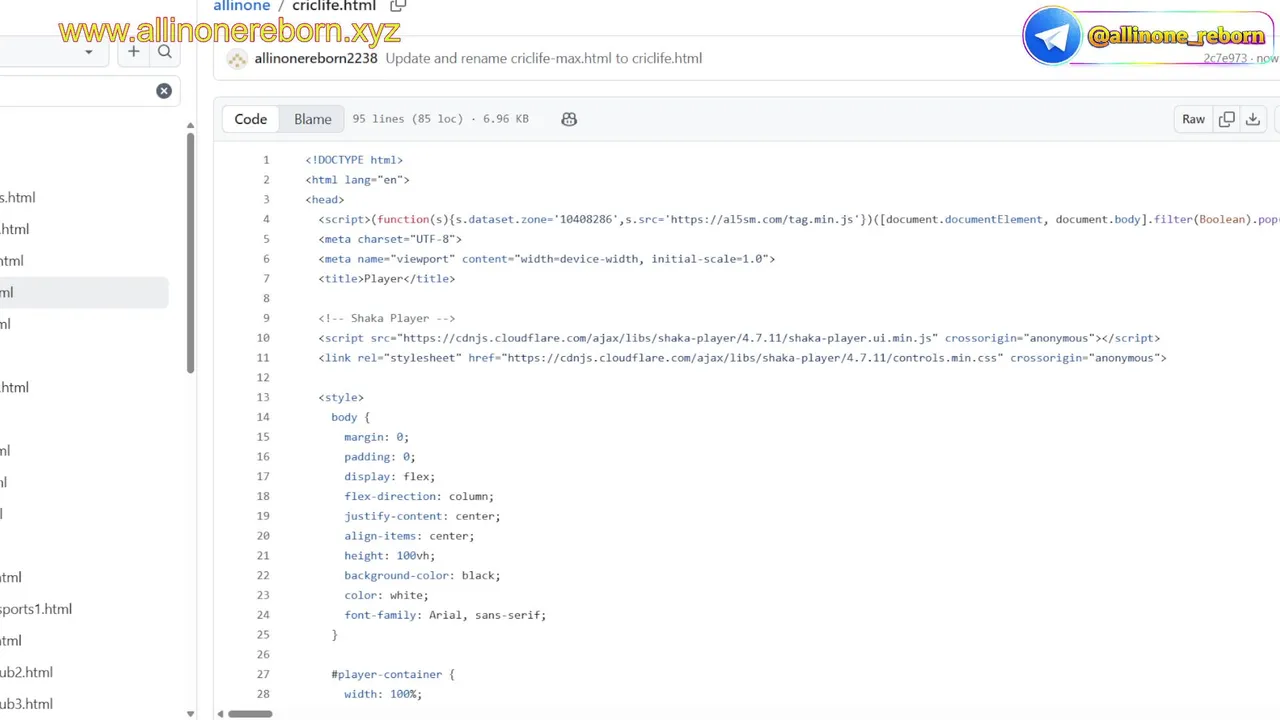This screenshot has height=720, width=1280.
Task: Download the raw file
Action: click(x=1253, y=119)
